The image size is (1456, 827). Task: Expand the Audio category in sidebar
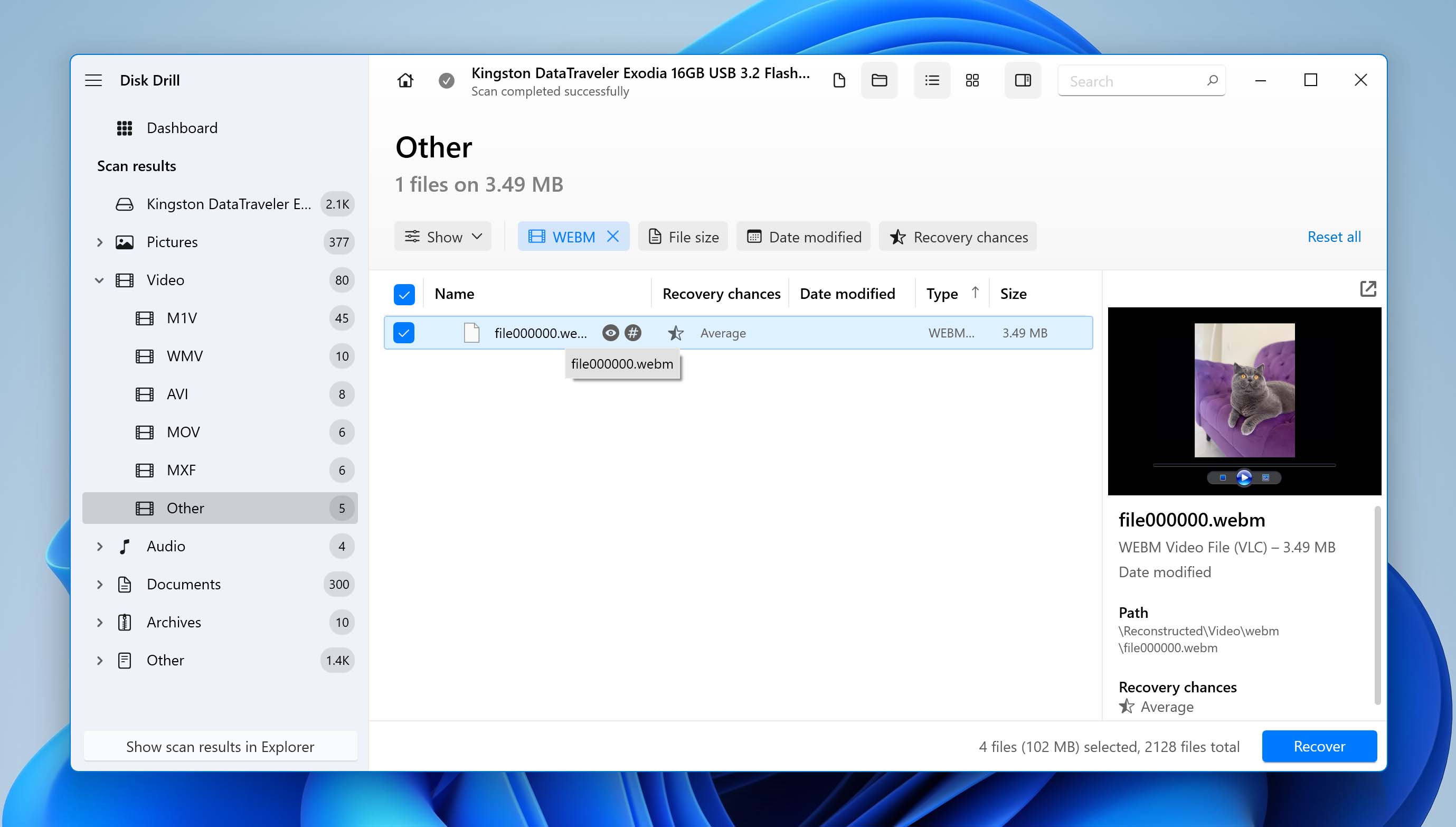click(100, 546)
